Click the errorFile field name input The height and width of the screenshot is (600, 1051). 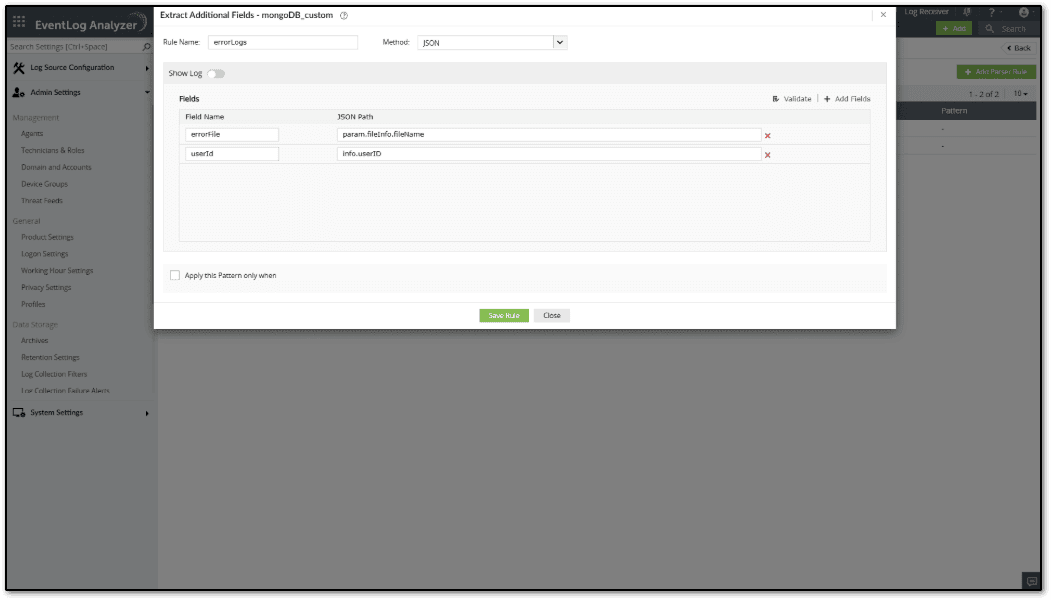(231, 135)
